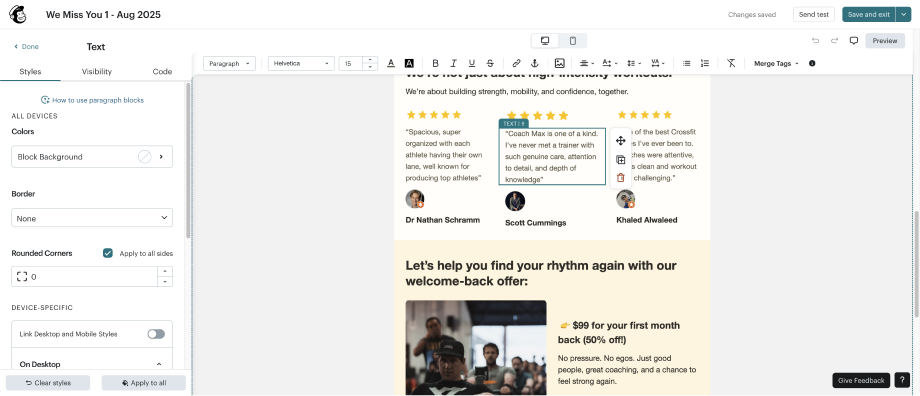
Task: Toggle underline formatting
Action: point(472,63)
